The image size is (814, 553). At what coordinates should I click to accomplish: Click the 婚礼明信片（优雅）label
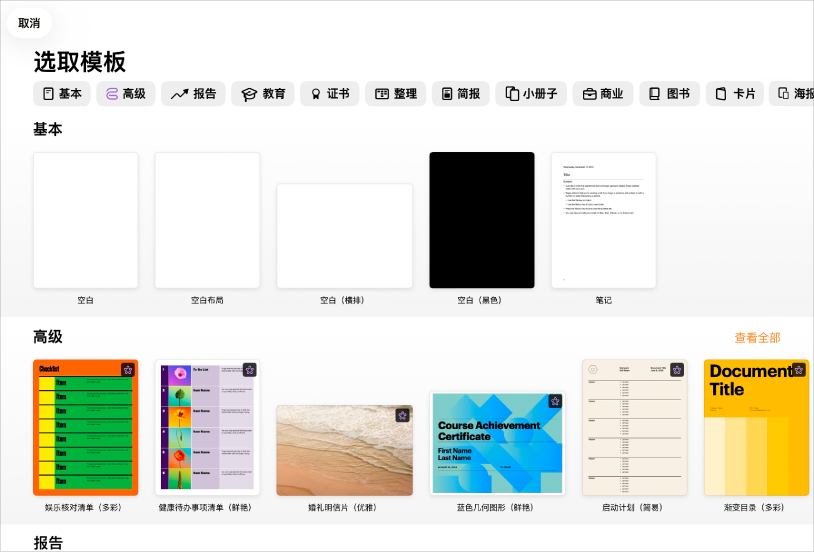(x=343, y=507)
